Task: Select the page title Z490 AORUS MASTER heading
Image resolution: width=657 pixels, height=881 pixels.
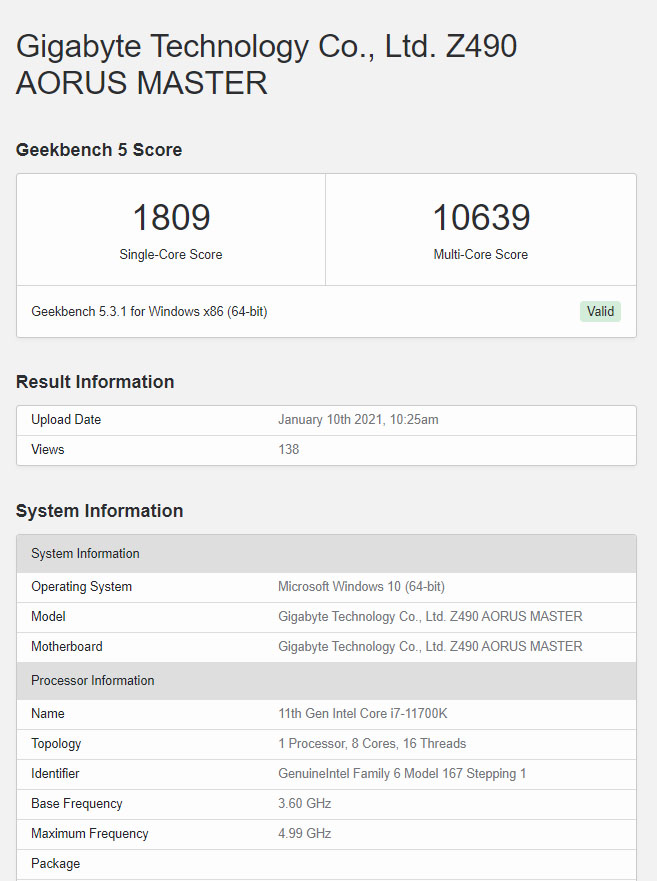Action: (x=266, y=65)
